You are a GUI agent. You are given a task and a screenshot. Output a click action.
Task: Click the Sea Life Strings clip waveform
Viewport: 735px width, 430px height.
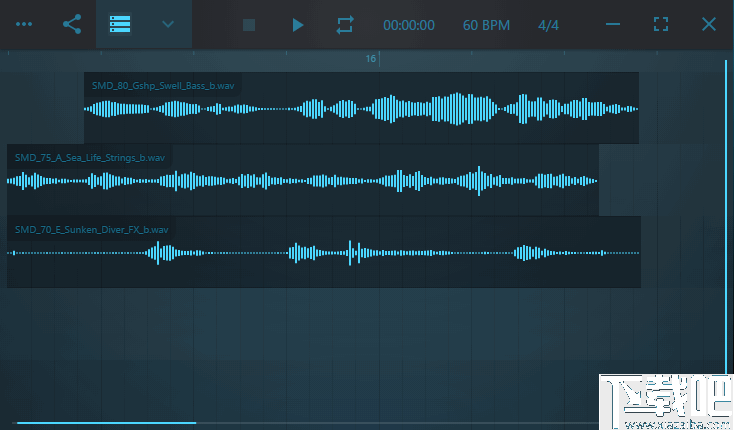click(302, 181)
